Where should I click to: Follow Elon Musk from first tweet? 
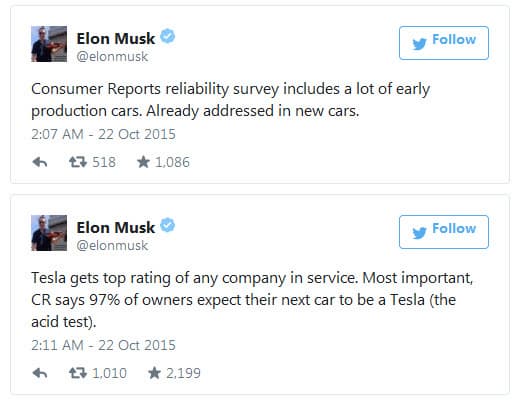444,43
